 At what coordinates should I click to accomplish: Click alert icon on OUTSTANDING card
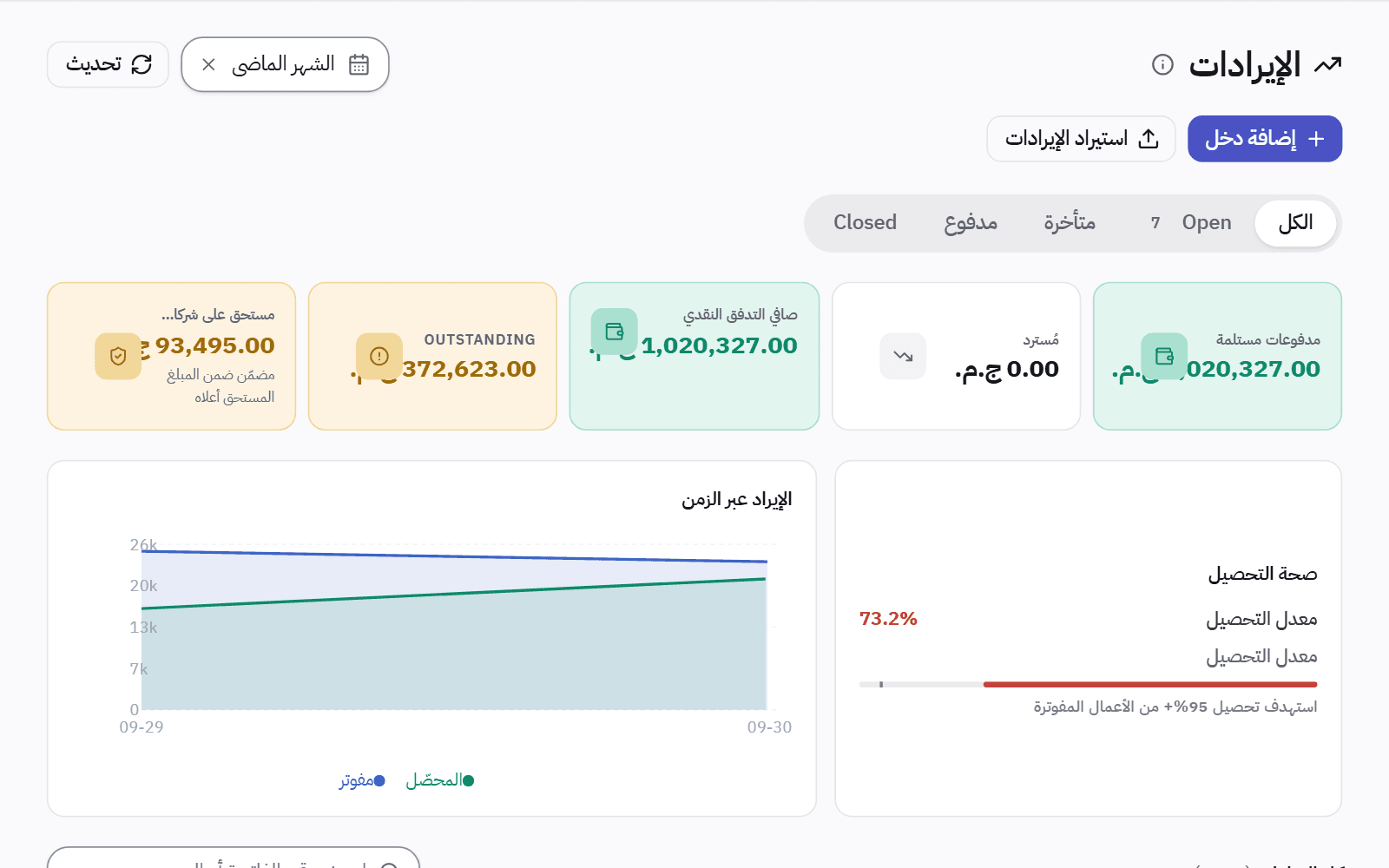(379, 356)
